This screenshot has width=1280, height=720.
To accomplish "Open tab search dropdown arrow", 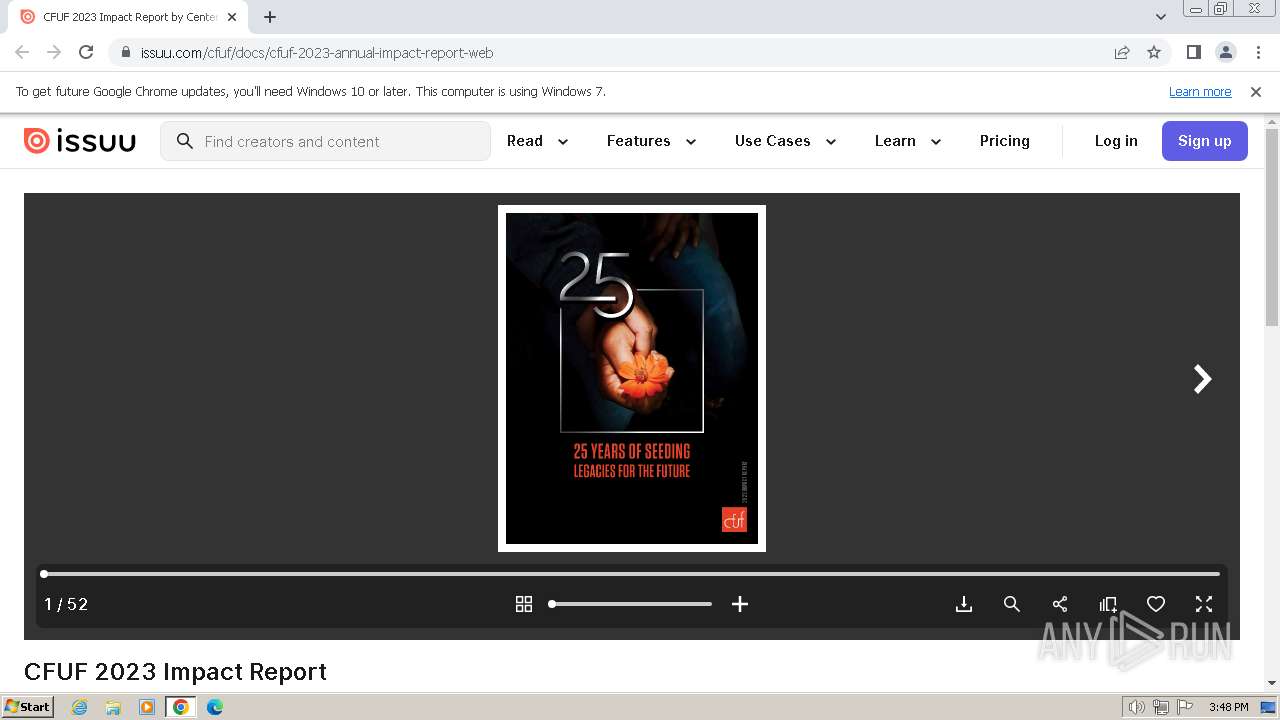I will (1161, 17).
